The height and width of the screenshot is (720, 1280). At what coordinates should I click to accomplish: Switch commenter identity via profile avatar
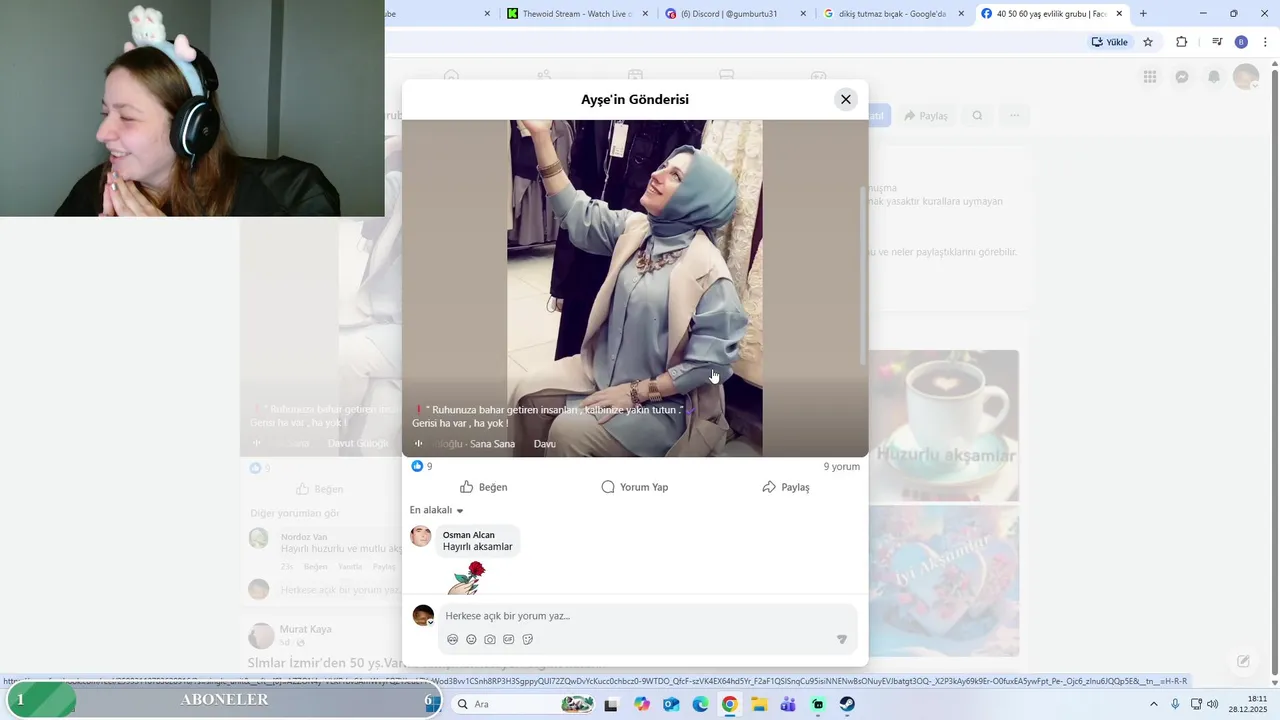point(423,616)
